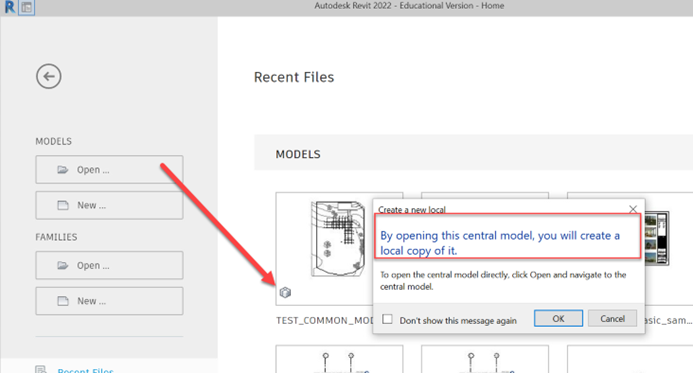The width and height of the screenshot is (693, 373).
Task: Click the Recent Files sidebar icon
Action: coord(41,369)
